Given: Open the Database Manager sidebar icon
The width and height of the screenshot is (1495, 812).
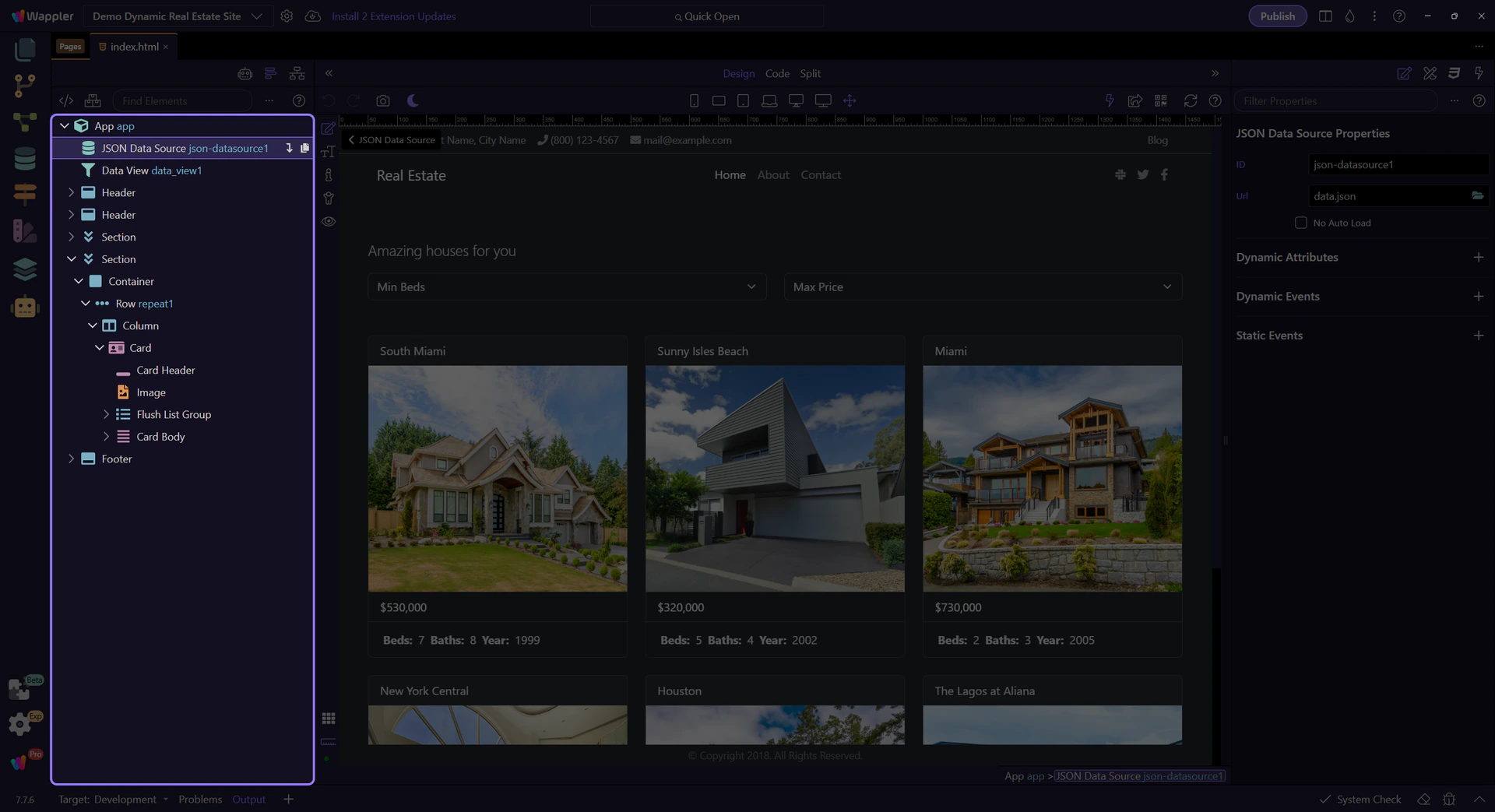Looking at the screenshot, I should coord(25,159).
